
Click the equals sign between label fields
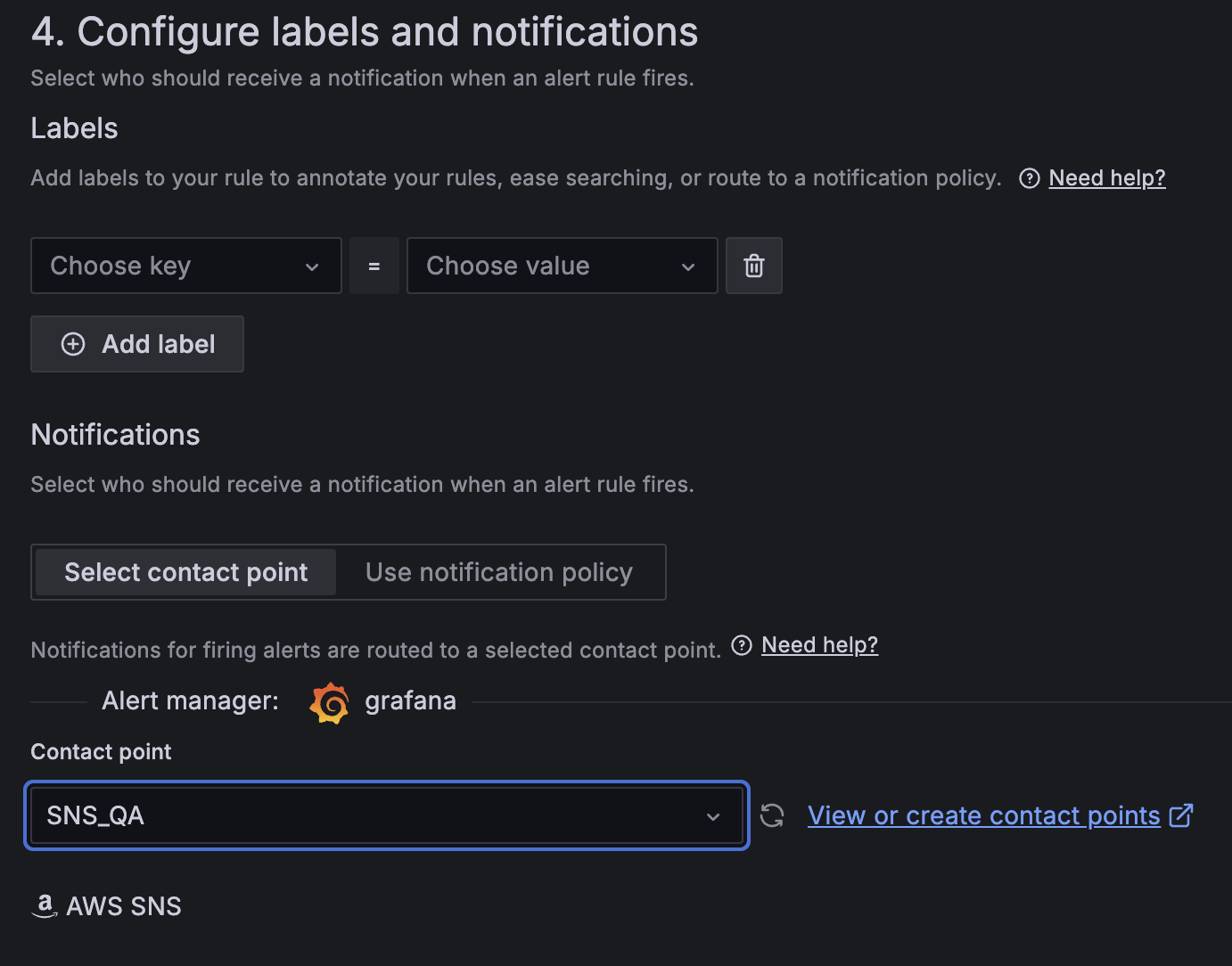pos(374,266)
